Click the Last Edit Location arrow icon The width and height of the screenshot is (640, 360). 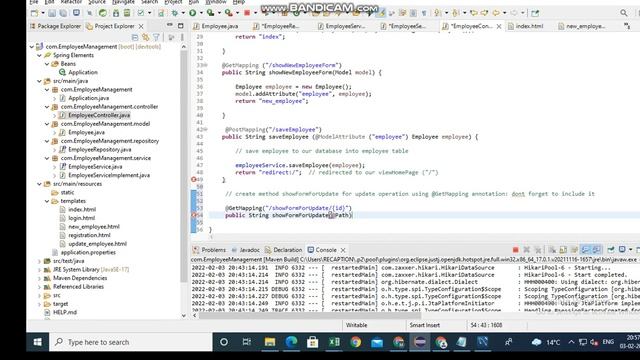(474, 13)
